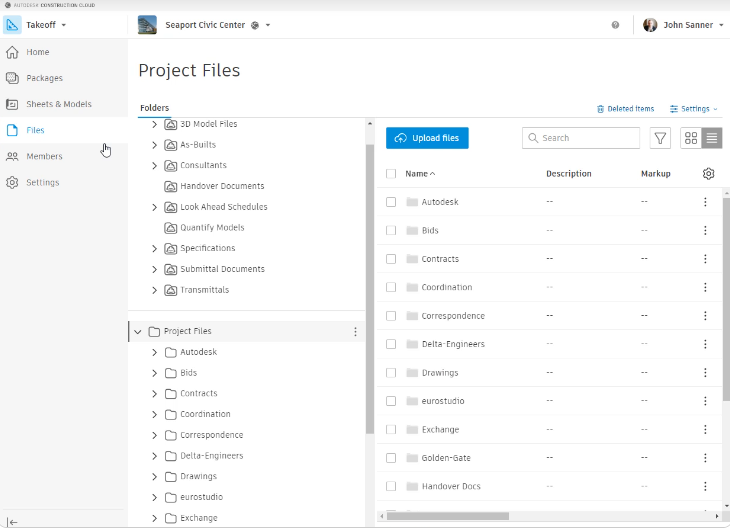This screenshot has height=529, width=730.
Task: Click the filter funnel icon
Action: (660, 138)
